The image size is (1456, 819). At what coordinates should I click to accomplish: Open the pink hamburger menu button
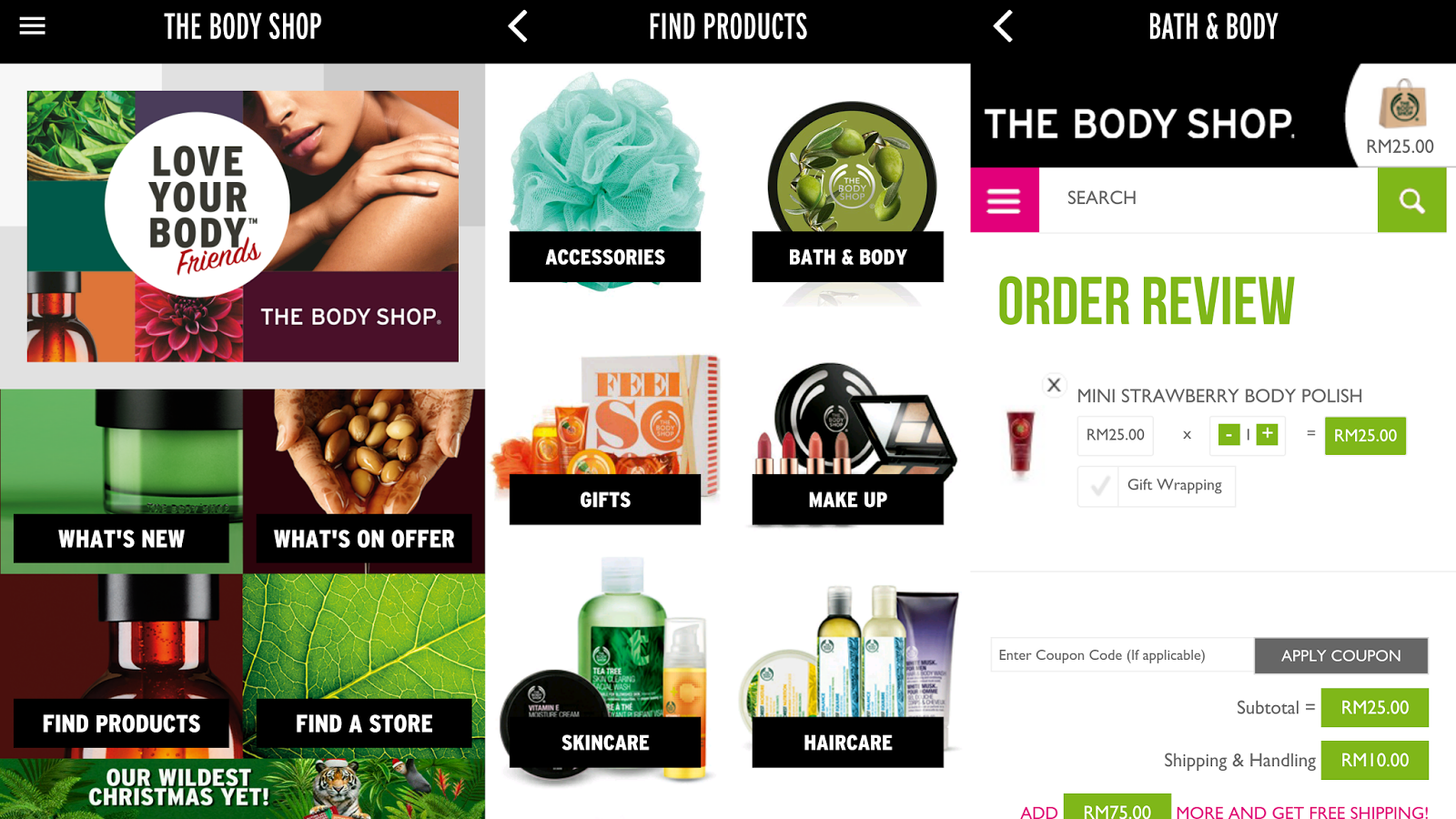pos(1005,200)
